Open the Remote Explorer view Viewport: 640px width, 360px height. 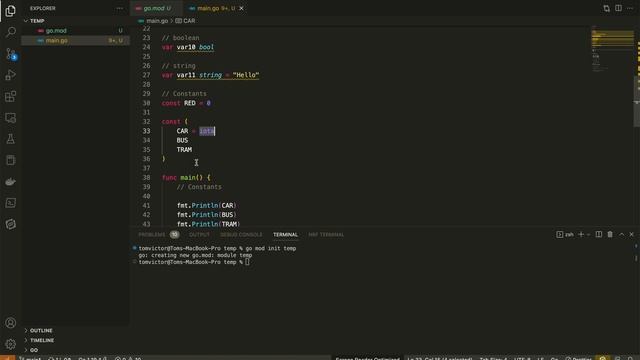(11, 118)
